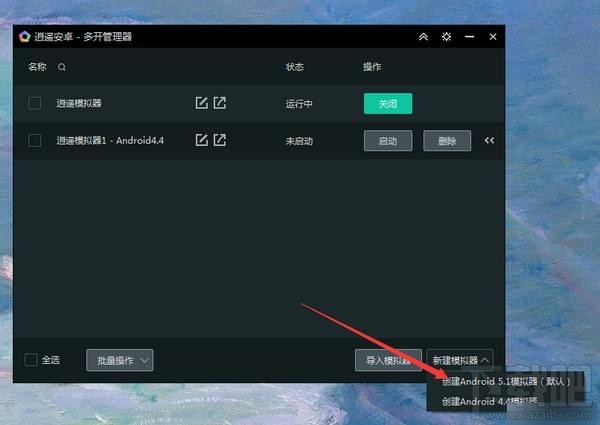Click export icon for 逍遥模拟器1 - Android4.4
The height and width of the screenshot is (425, 600).
[220, 140]
